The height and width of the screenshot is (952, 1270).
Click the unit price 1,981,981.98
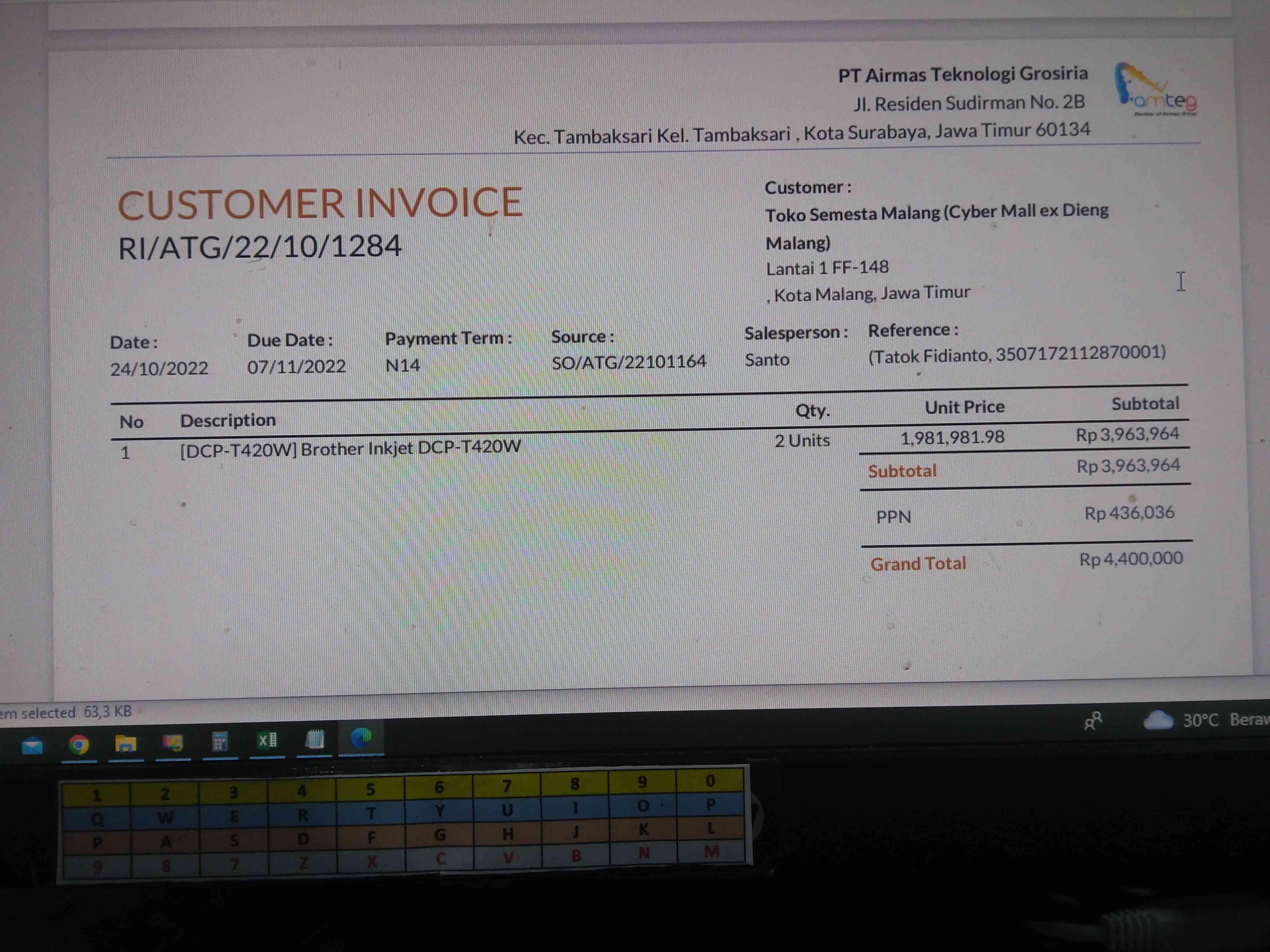pos(953,438)
